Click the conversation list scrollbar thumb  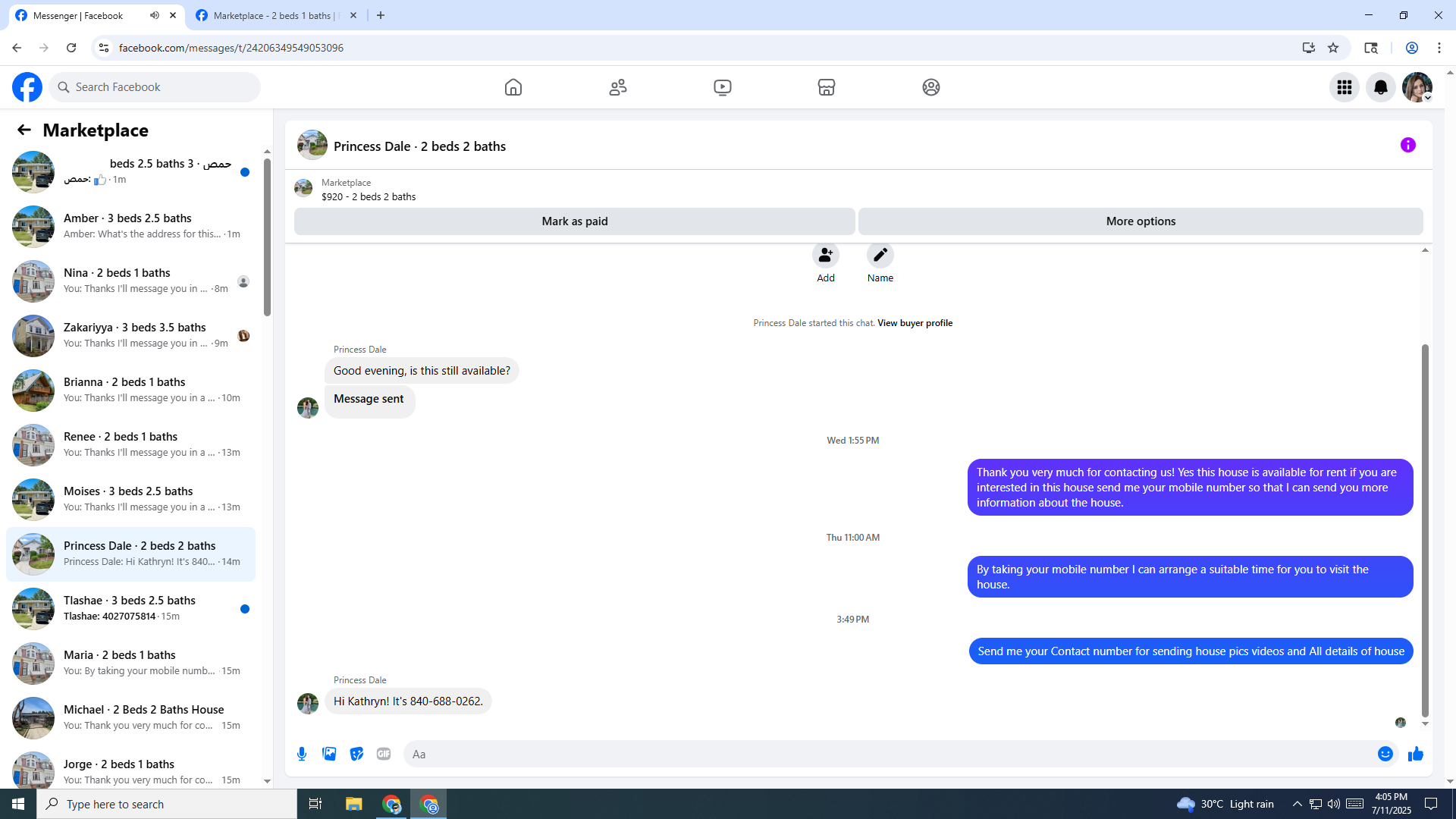[x=267, y=237]
